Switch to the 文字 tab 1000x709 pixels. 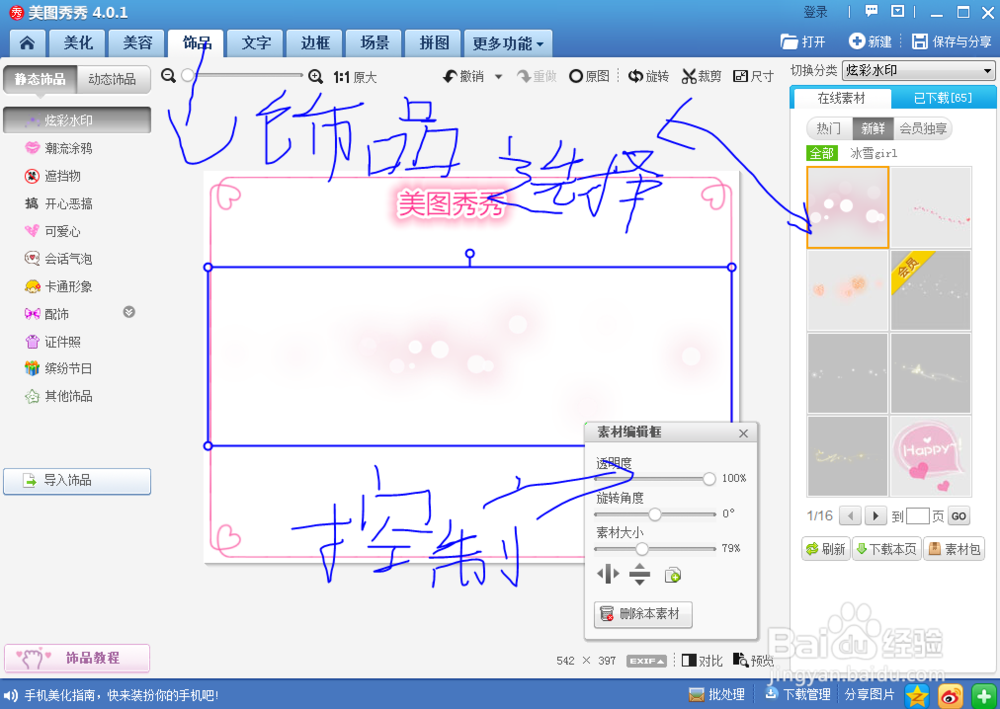[x=256, y=43]
